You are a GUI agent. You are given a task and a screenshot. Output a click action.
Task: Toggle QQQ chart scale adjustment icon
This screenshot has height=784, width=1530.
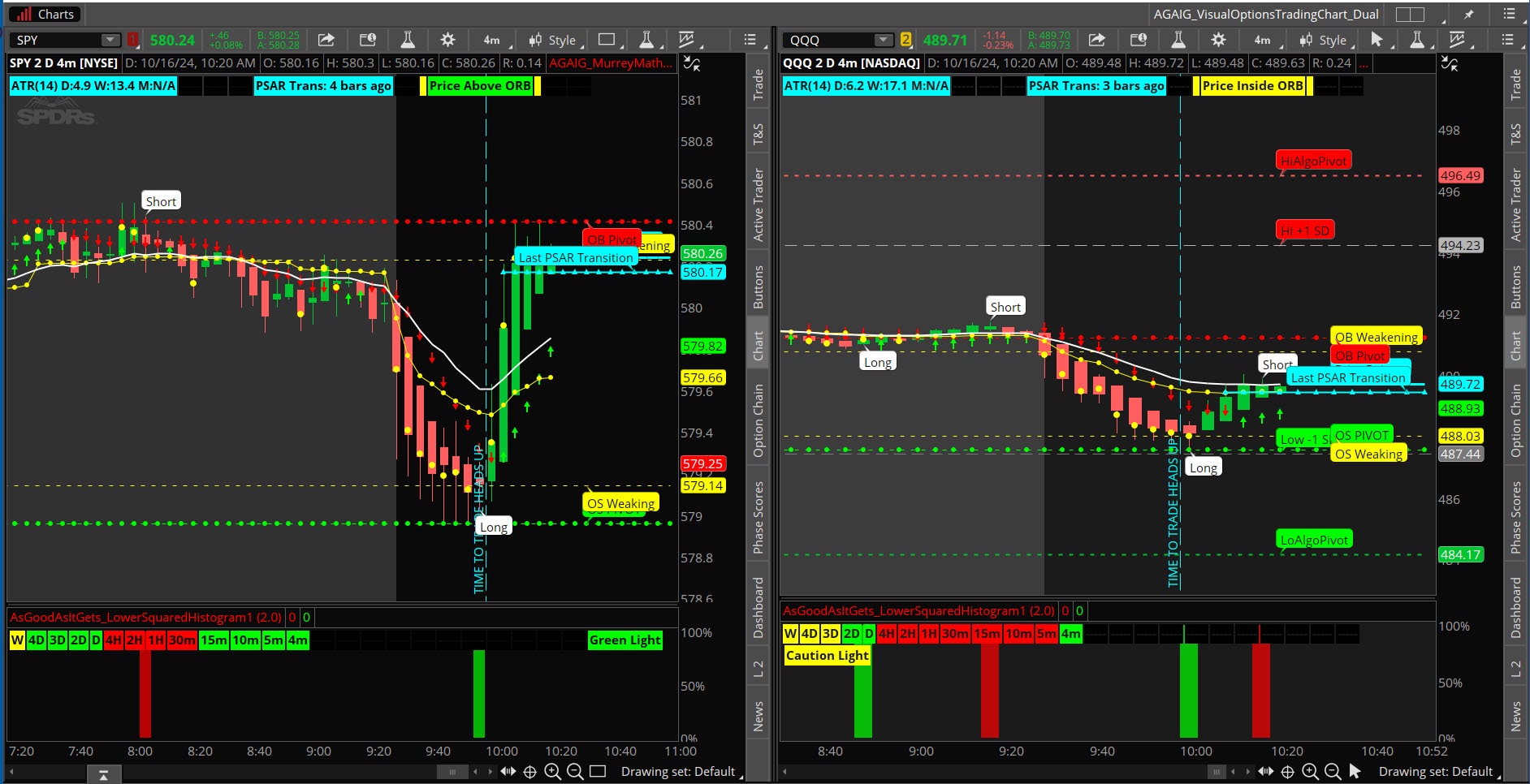pyautogui.click(x=1450, y=63)
